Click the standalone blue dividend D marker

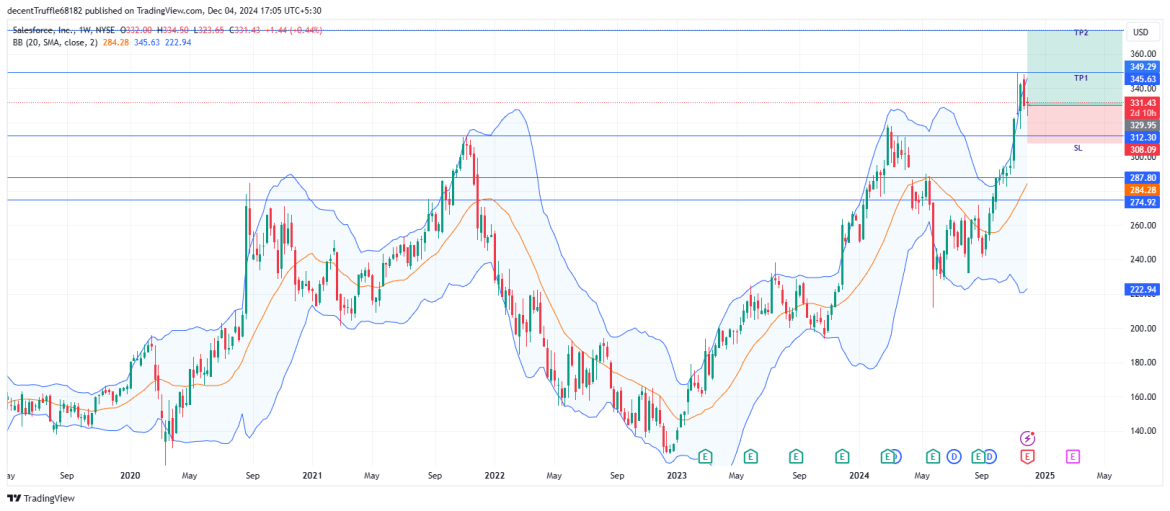[953, 457]
